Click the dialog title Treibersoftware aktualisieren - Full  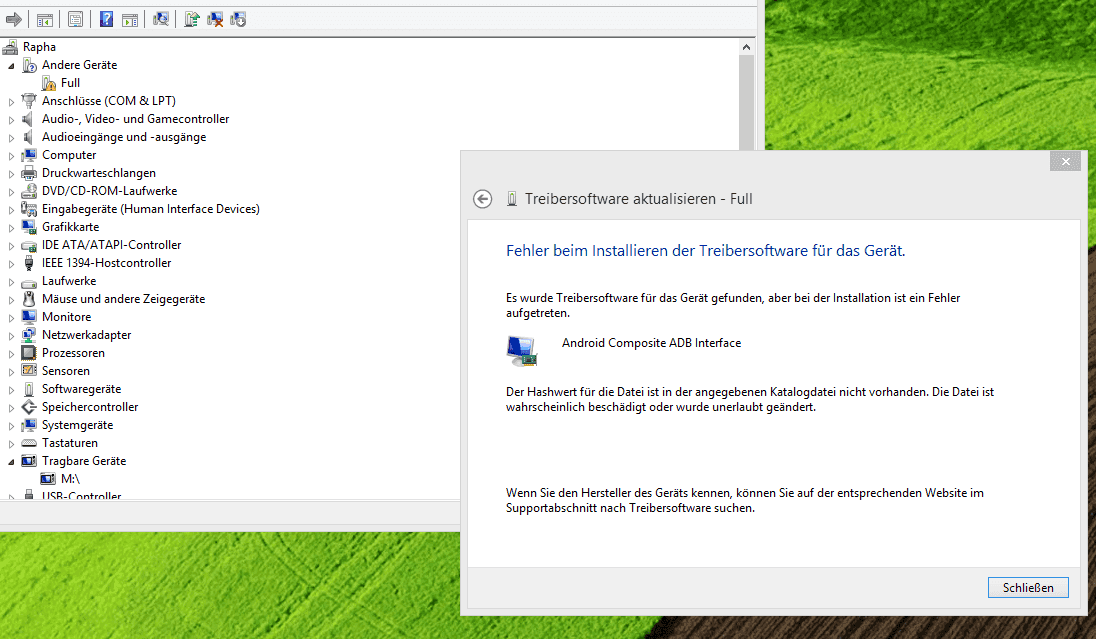[639, 199]
